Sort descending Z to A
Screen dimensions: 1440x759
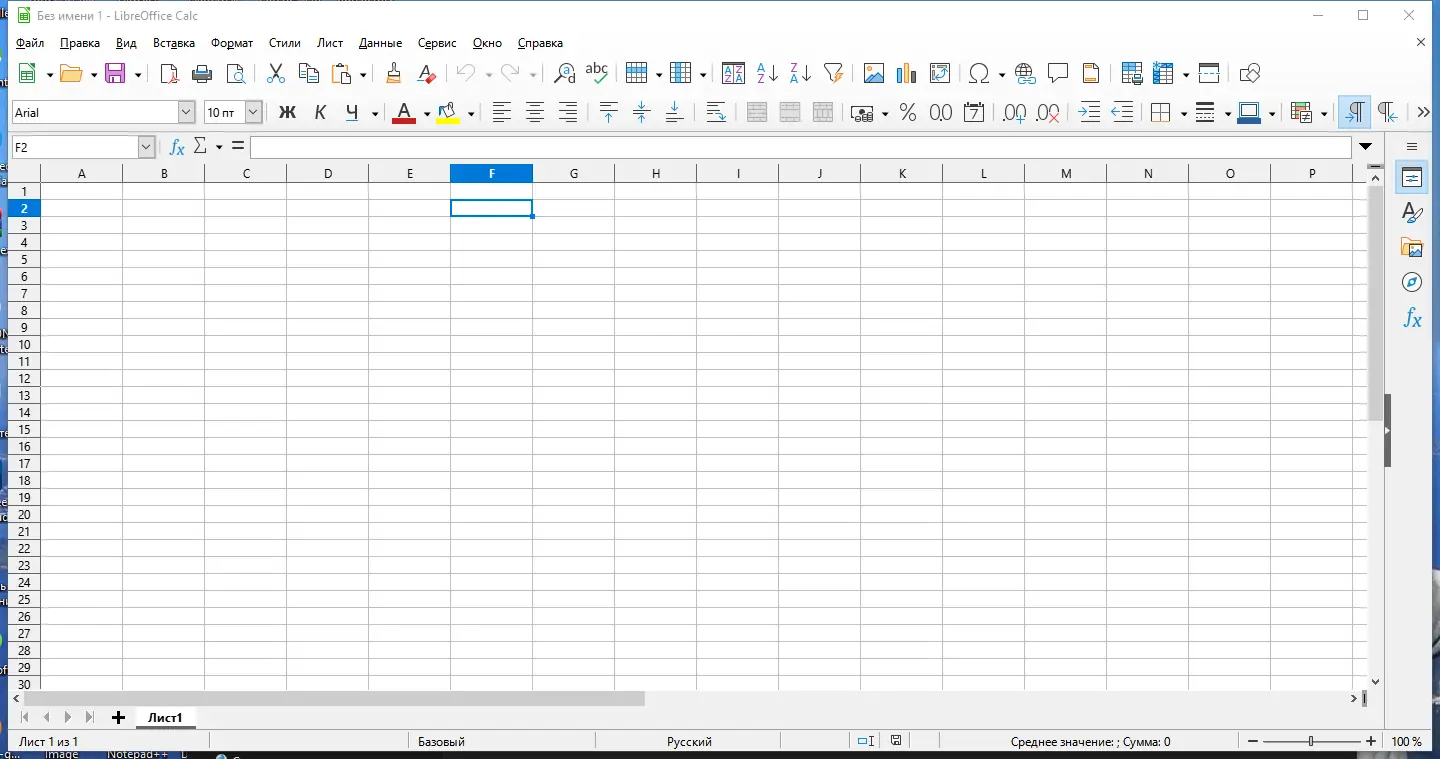point(800,73)
